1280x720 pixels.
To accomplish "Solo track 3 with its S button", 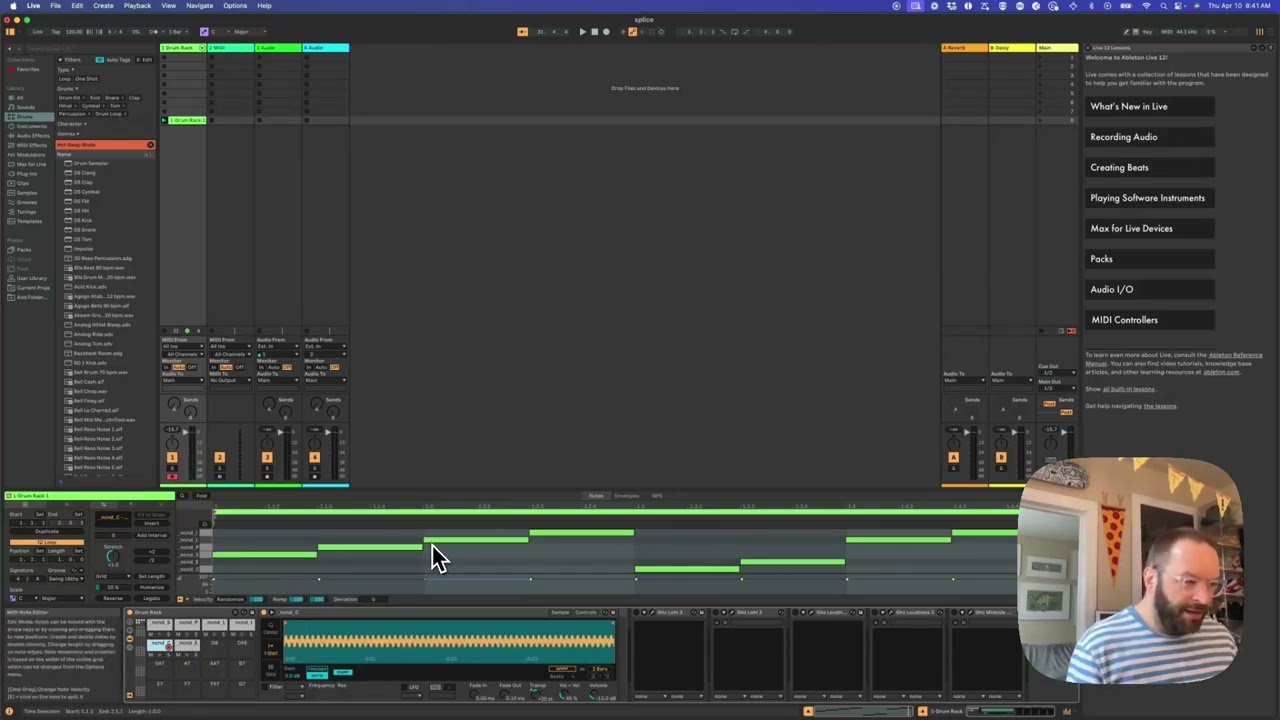I will tap(266, 468).
